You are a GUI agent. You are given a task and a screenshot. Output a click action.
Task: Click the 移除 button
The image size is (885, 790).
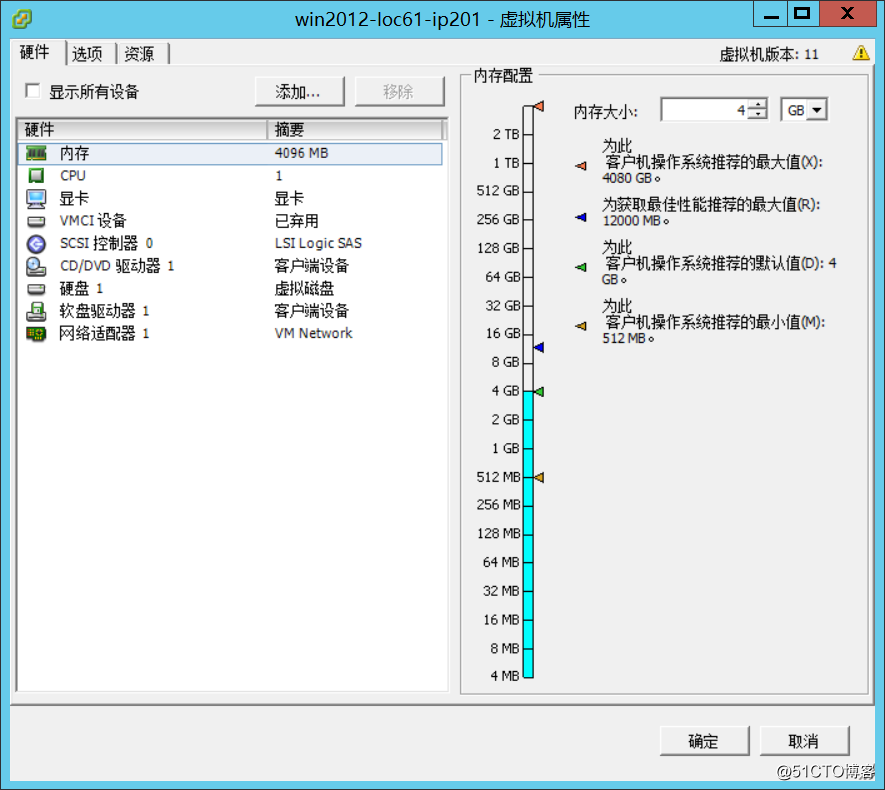399,91
